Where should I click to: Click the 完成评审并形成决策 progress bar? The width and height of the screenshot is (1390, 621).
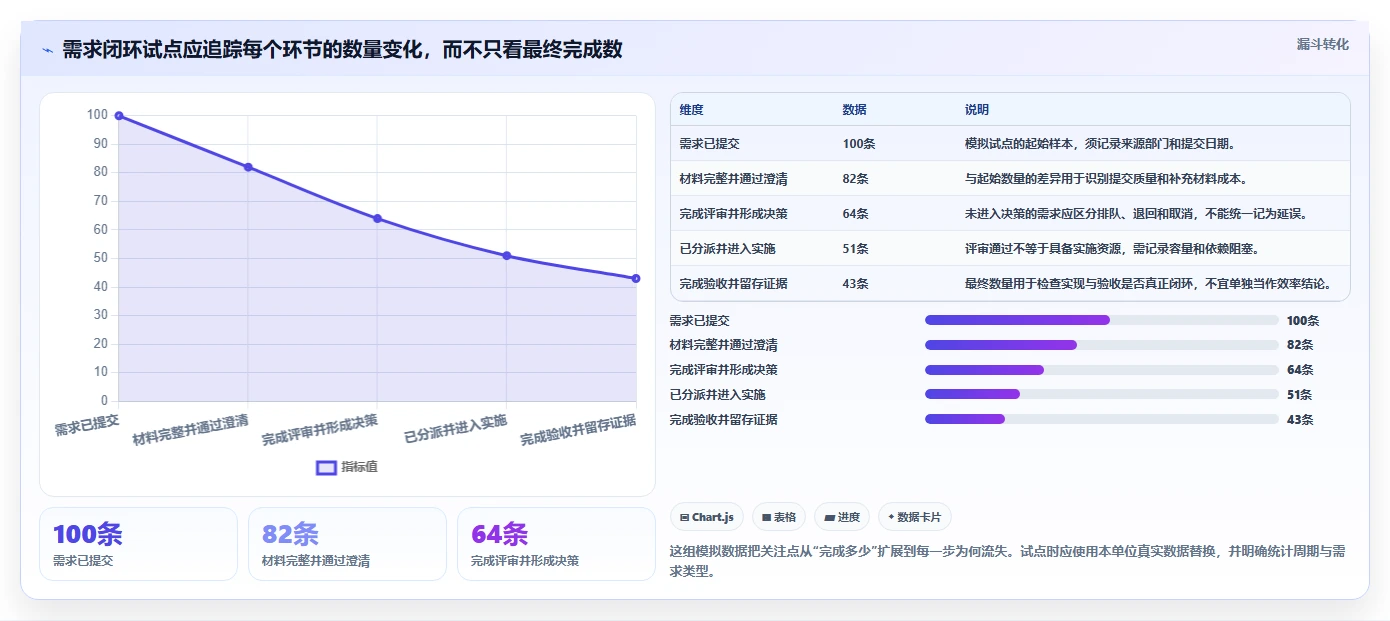(1102, 370)
